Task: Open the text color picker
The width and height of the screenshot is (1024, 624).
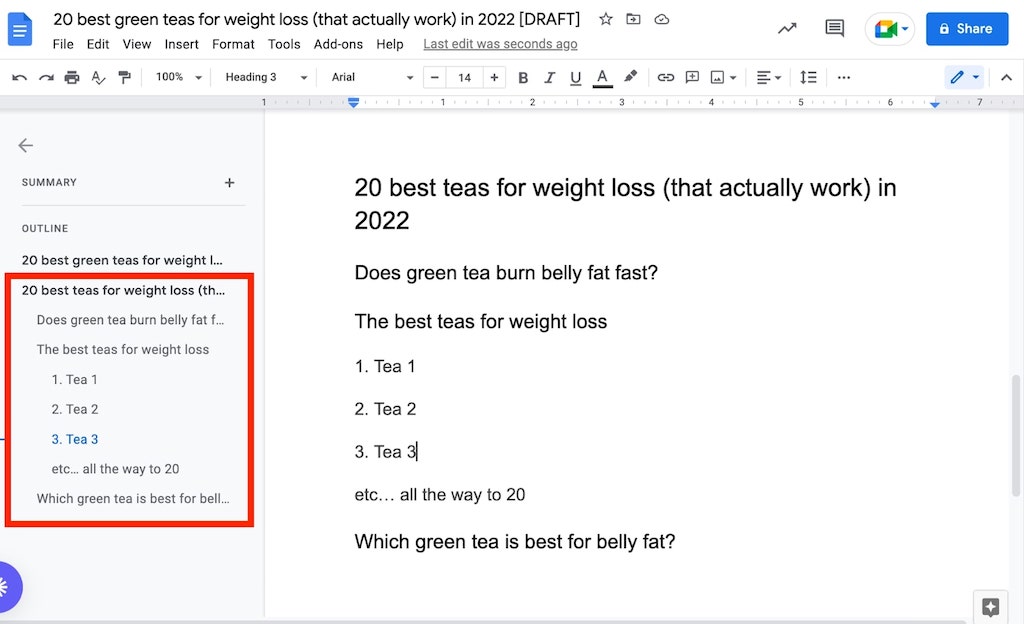Action: click(x=602, y=77)
